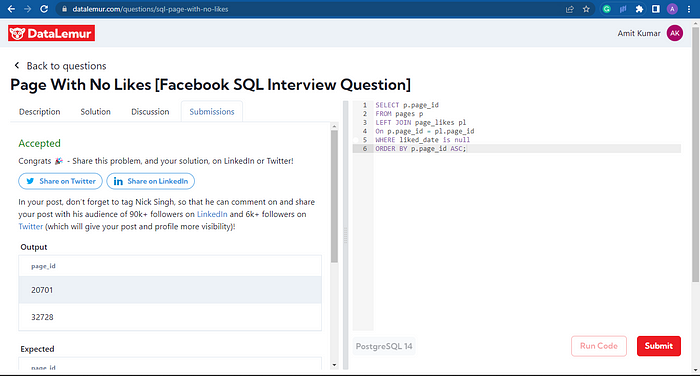Click the DataLemur logo

point(51,33)
